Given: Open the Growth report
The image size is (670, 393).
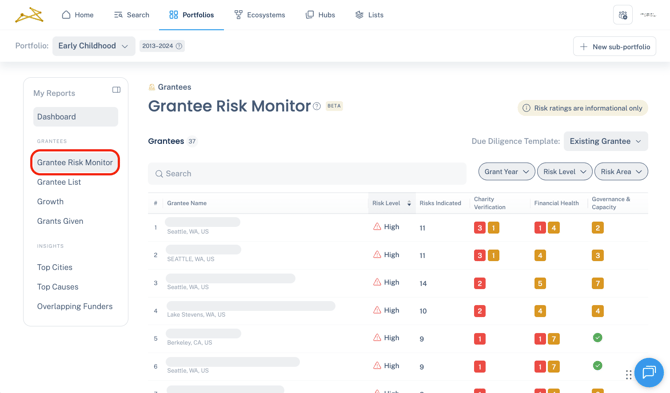Looking at the screenshot, I should coord(50,202).
